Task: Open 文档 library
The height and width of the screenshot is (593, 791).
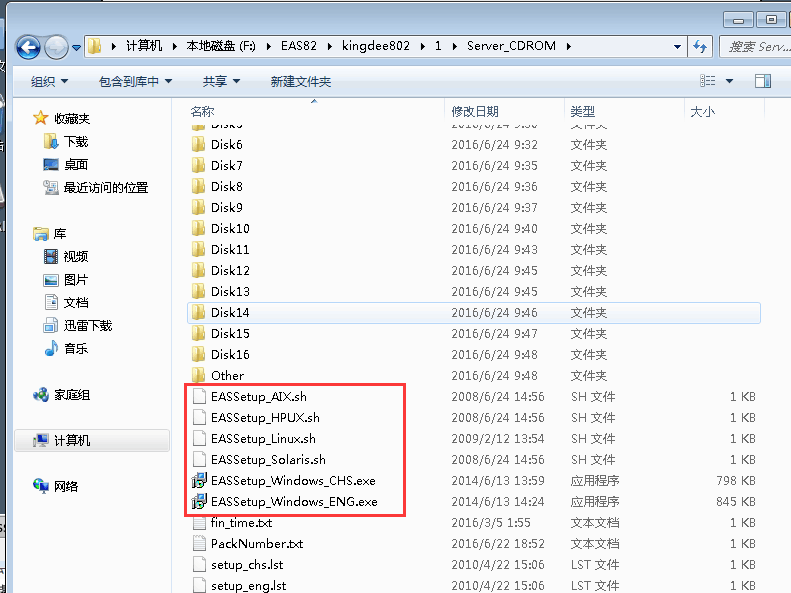Action: 76,303
